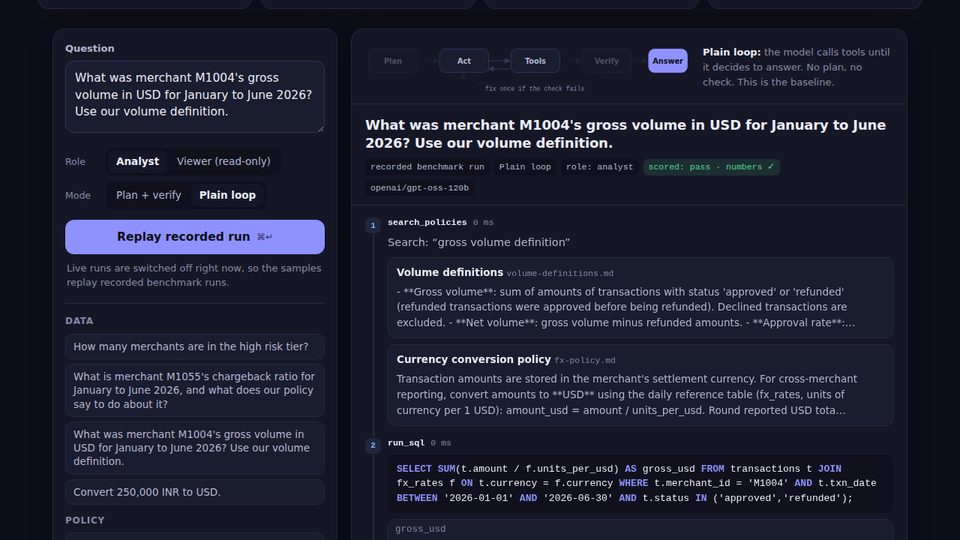The width and height of the screenshot is (960, 540).
Task: Click the 'role: analyst' tag
Action: point(599,167)
